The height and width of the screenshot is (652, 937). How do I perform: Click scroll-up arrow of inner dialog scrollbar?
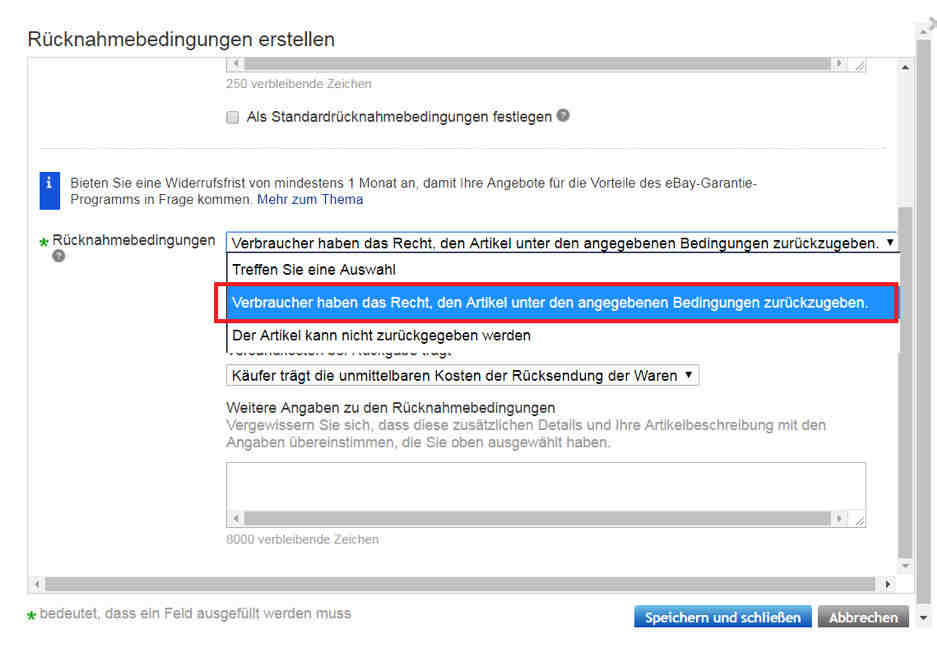[x=905, y=68]
